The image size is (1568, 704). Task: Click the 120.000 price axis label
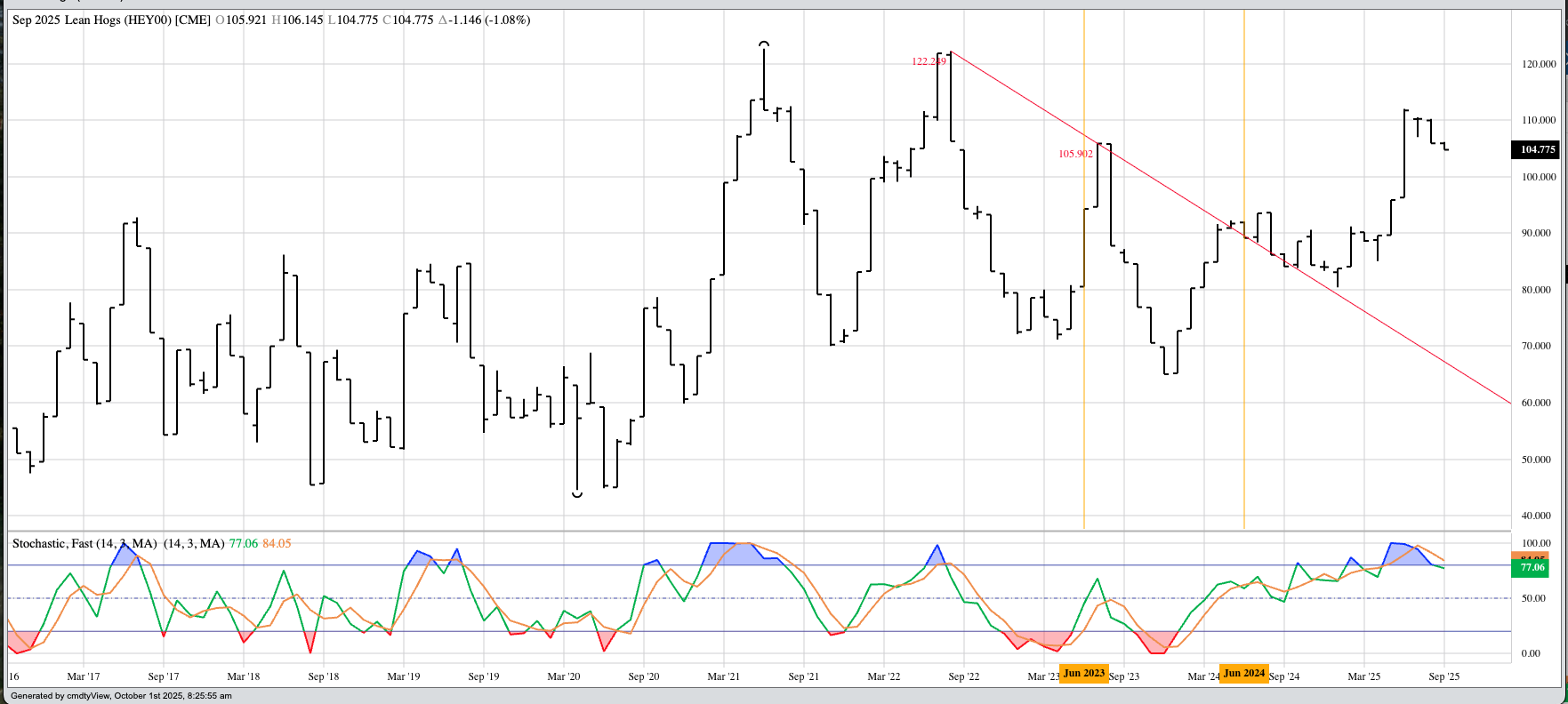[1539, 64]
